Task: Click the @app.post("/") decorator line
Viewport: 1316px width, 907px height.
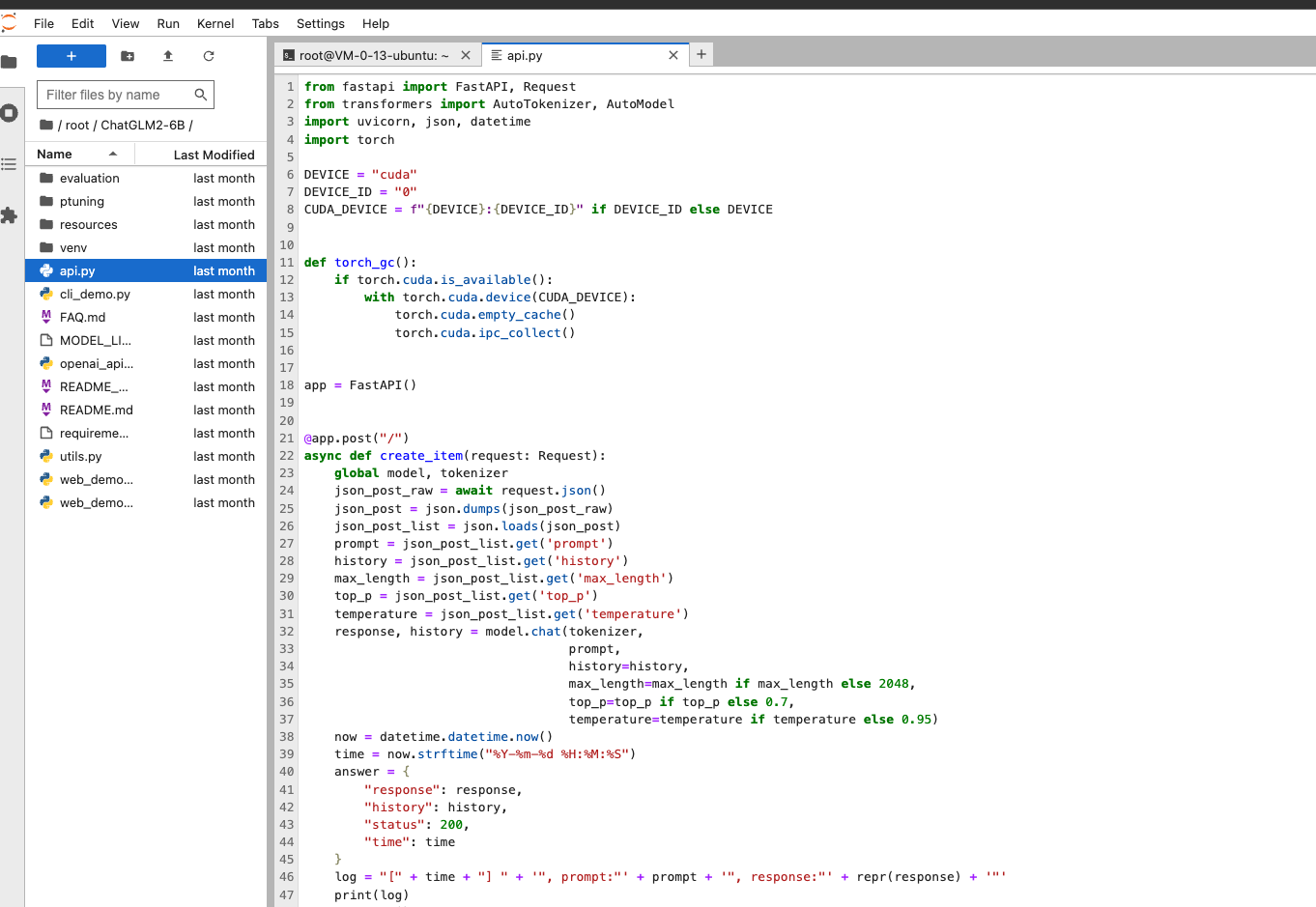Action: coord(357,439)
